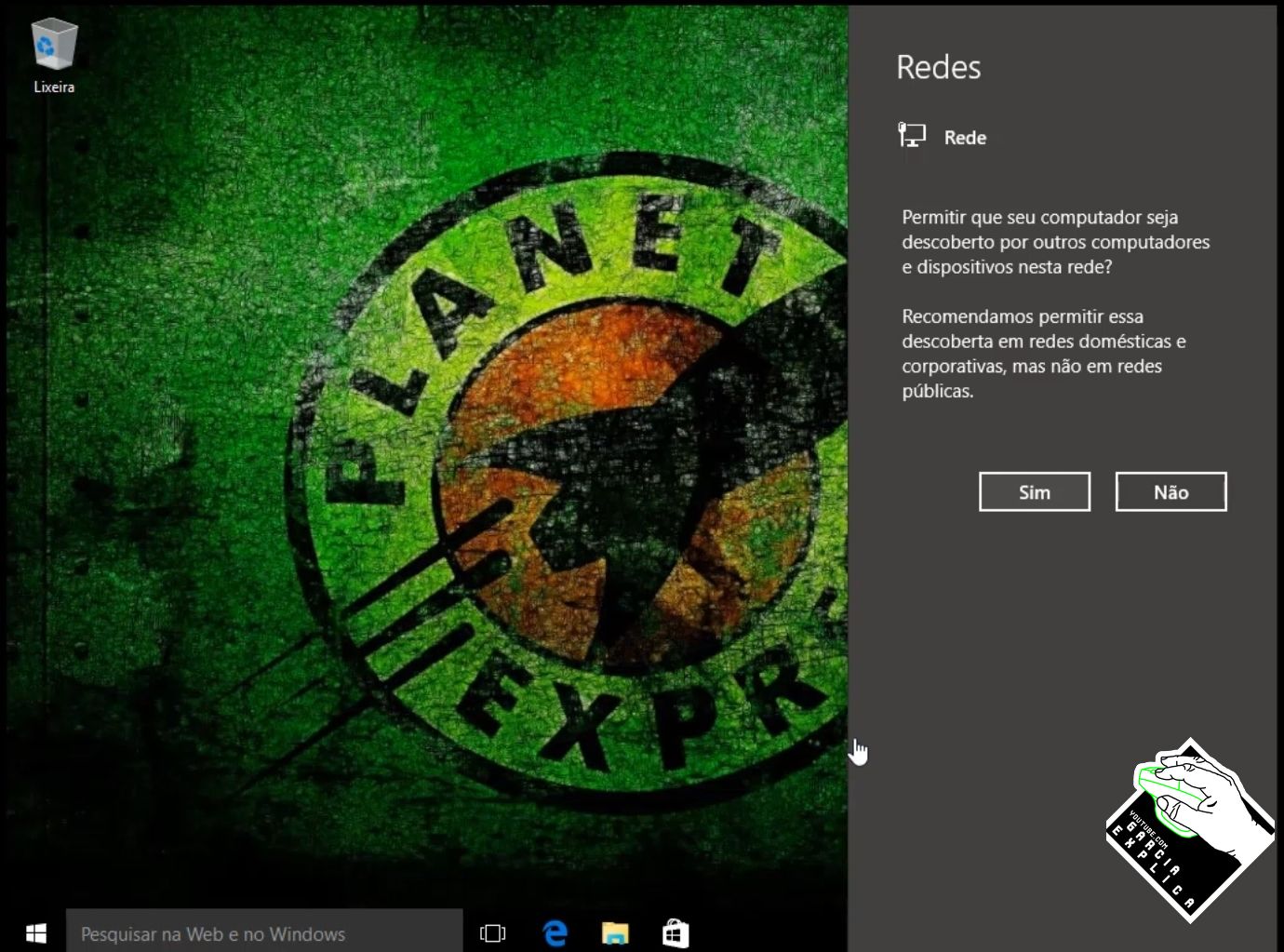The width and height of the screenshot is (1284, 952).
Task: Click the Windows Start button
Action: click(x=36, y=932)
